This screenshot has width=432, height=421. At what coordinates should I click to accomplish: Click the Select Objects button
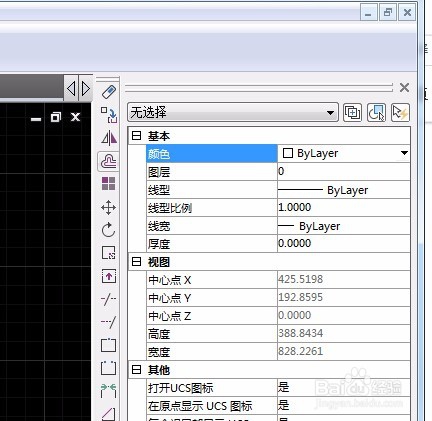(376, 112)
